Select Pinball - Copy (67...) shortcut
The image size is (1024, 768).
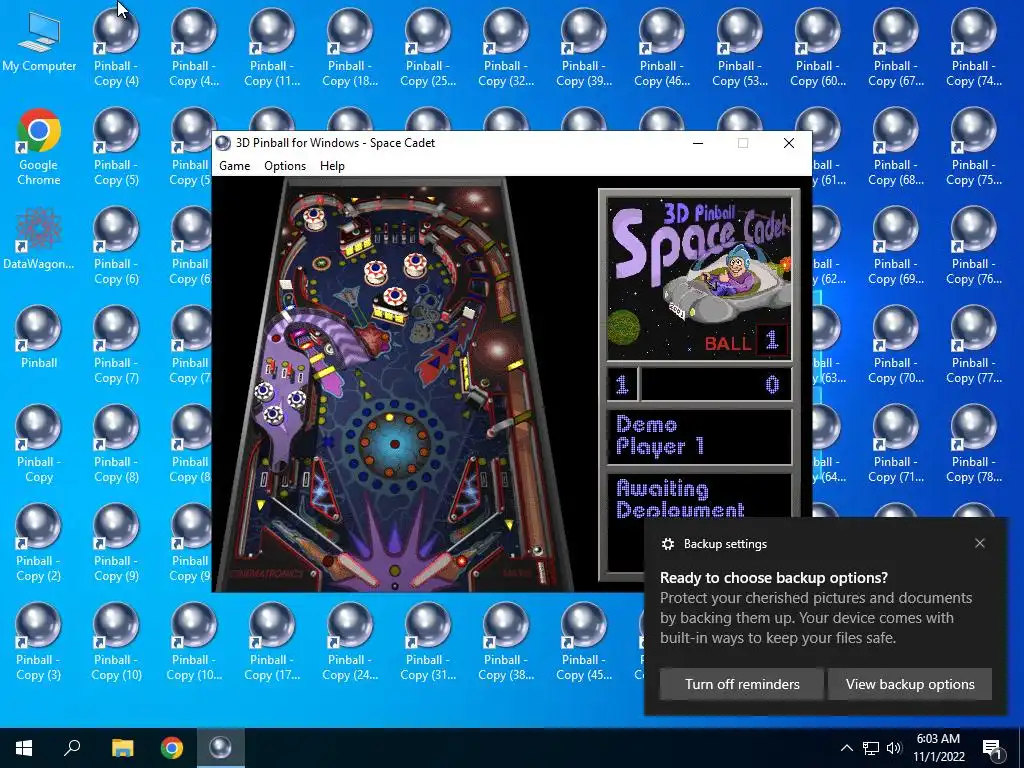click(x=896, y=48)
